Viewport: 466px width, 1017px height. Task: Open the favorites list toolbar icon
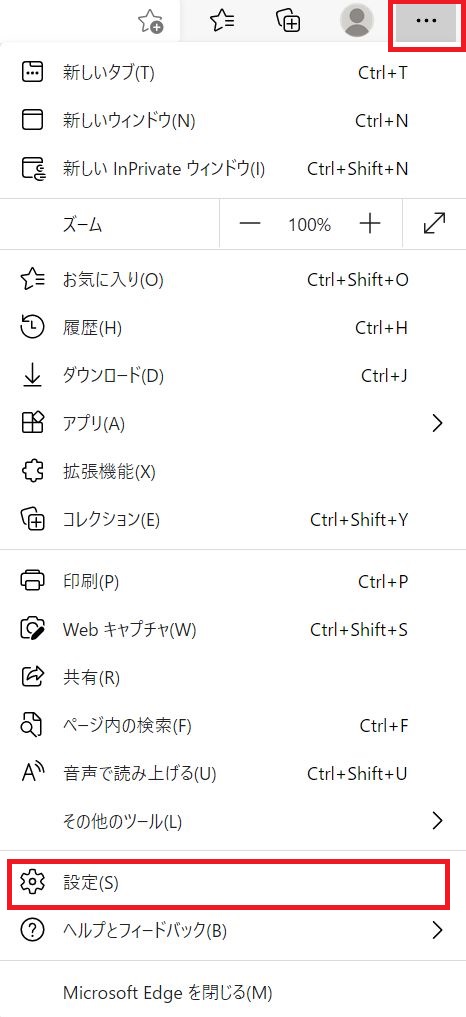222,21
